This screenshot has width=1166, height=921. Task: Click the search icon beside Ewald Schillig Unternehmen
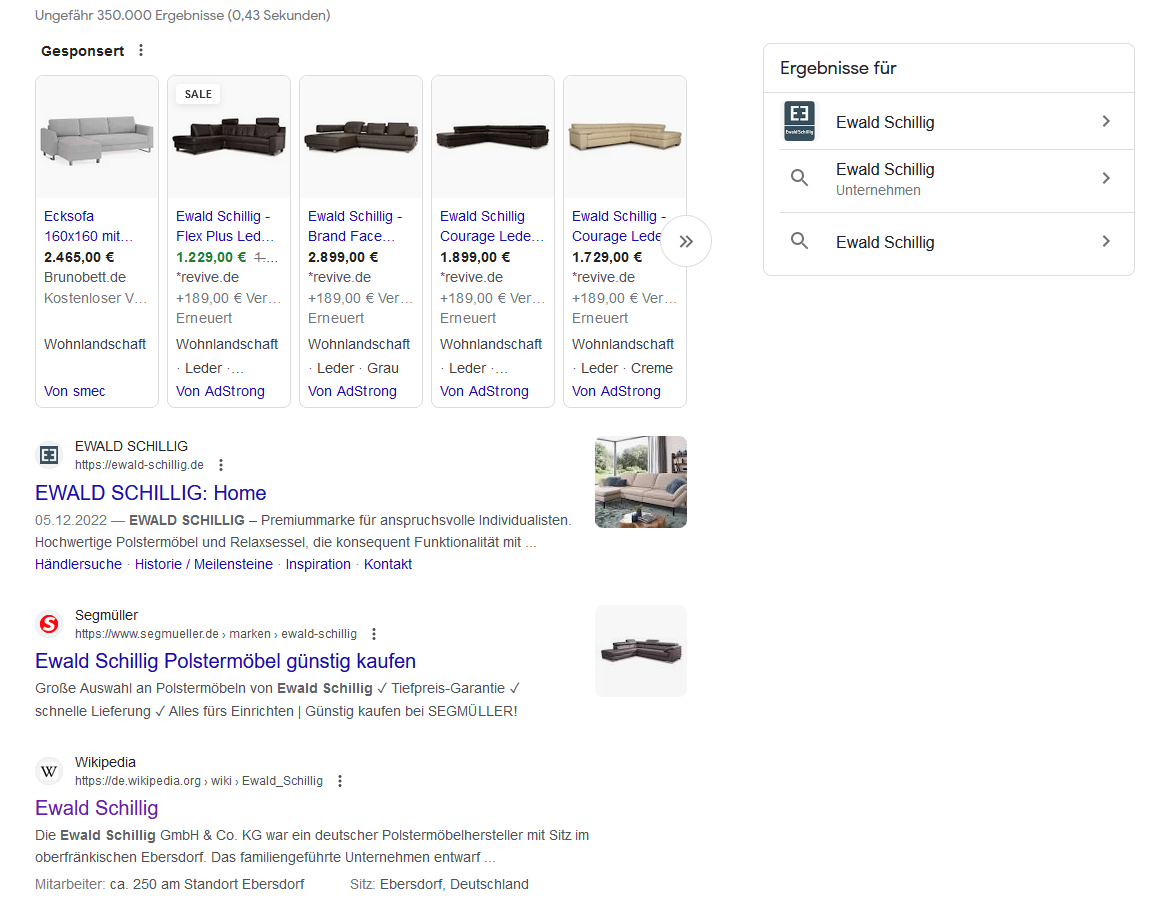[x=799, y=178]
